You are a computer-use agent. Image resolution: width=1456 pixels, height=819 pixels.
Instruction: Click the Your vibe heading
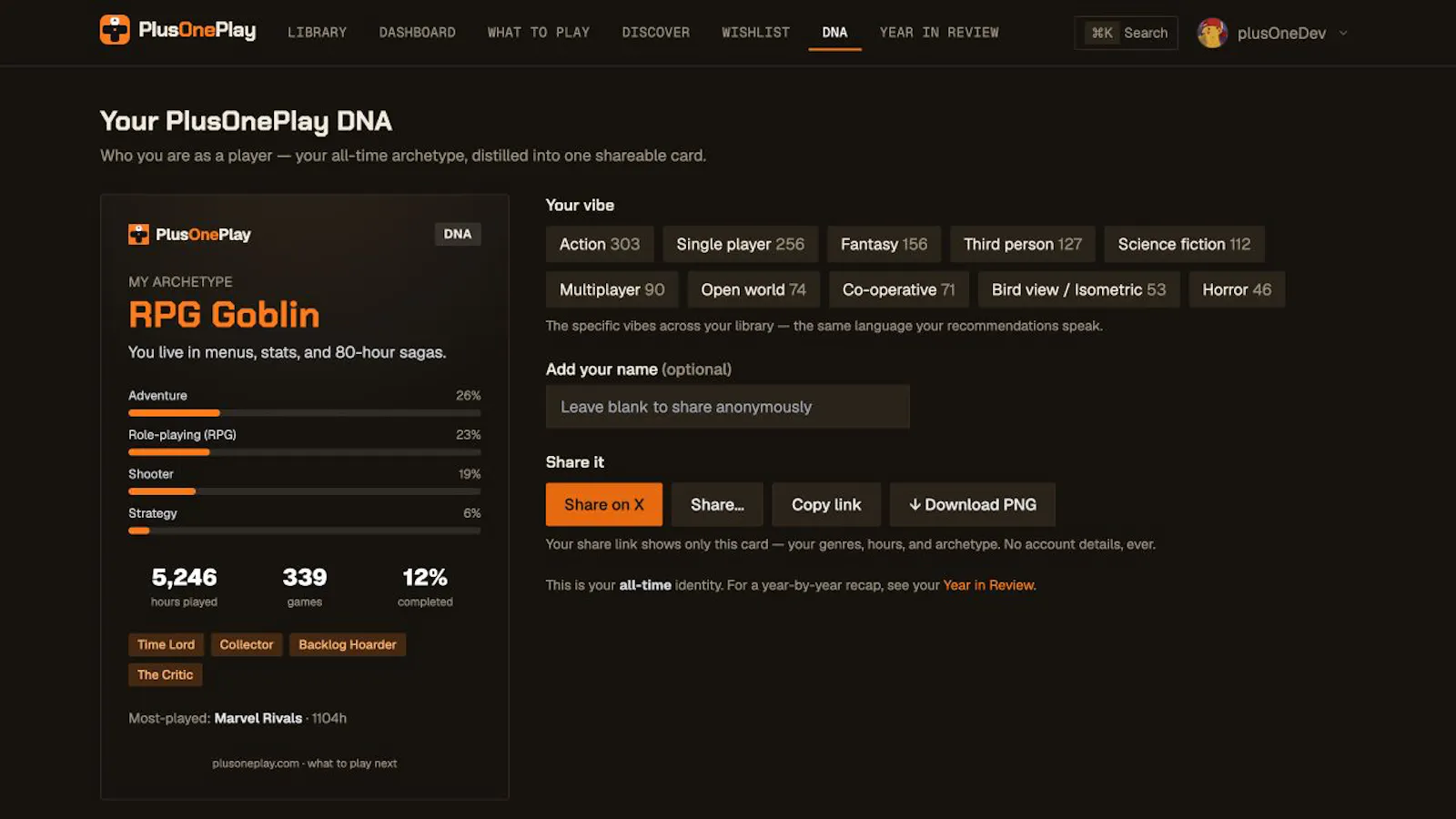580,206
